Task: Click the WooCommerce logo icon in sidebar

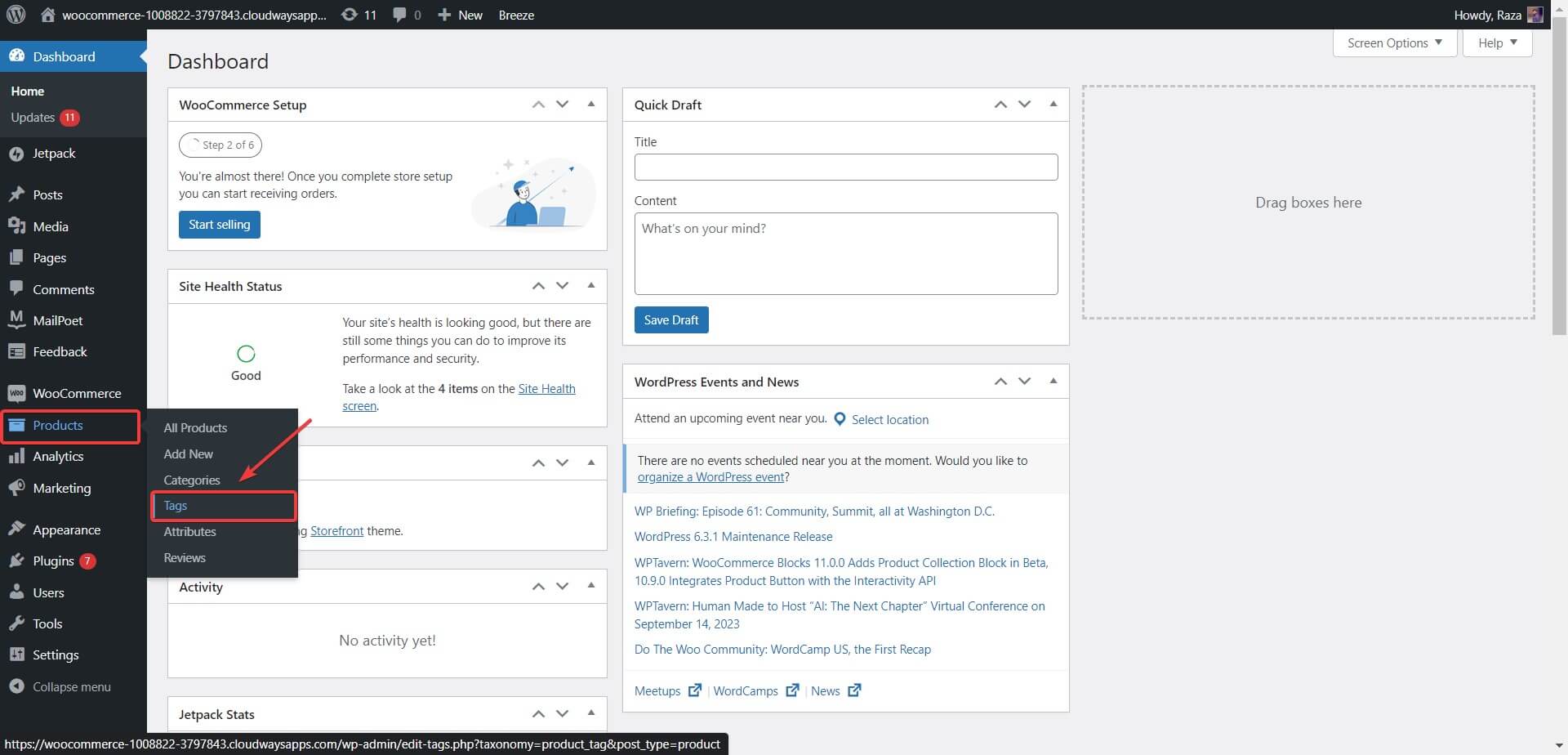Action: click(16, 393)
